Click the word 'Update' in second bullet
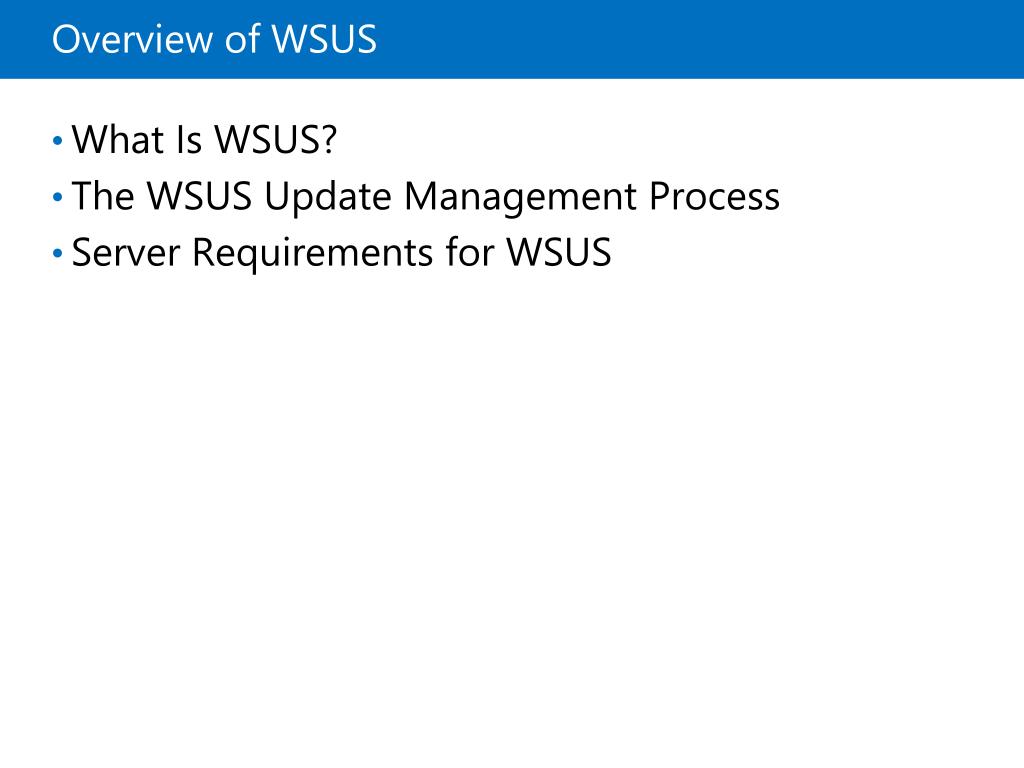The height and width of the screenshot is (768, 1024). [x=328, y=197]
